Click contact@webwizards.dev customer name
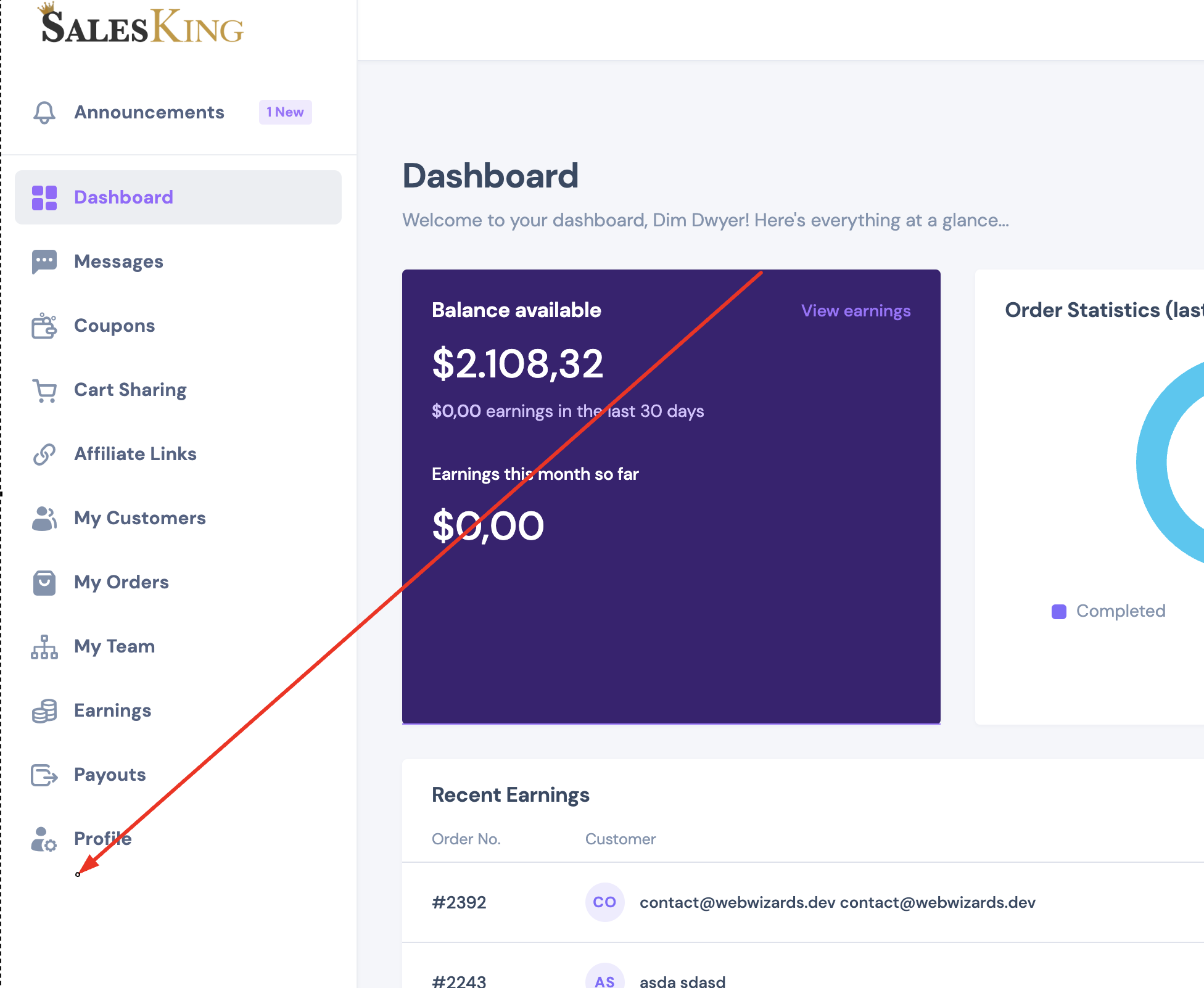 tap(838, 903)
